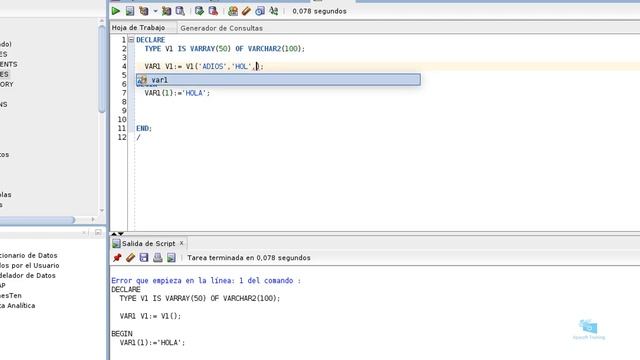Click the Autotrace icon

[166, 11]
